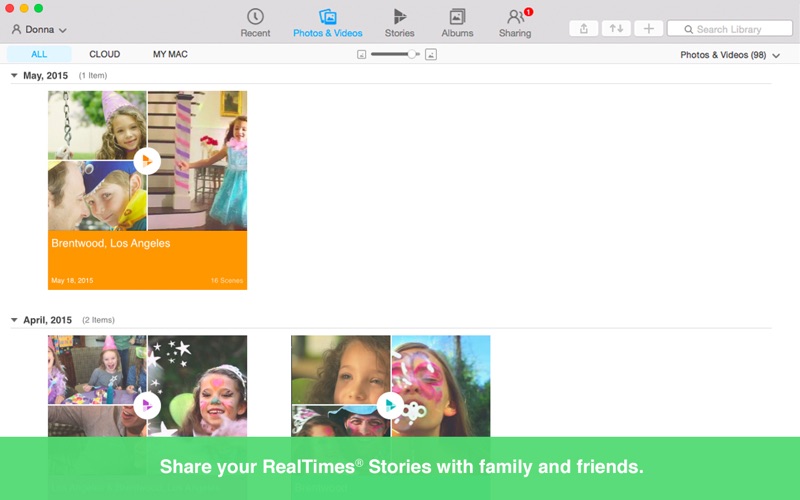The width and height of the screenshot is (800, 500).
Task: Open the Donna account dropdown
Action: click(39, 30)
